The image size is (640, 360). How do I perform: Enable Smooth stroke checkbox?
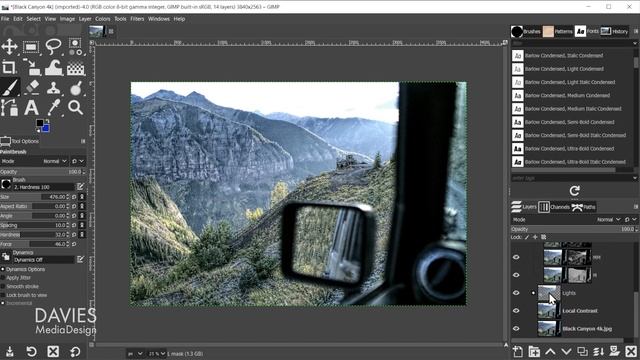pyautogui.click(x=3, y=286)
